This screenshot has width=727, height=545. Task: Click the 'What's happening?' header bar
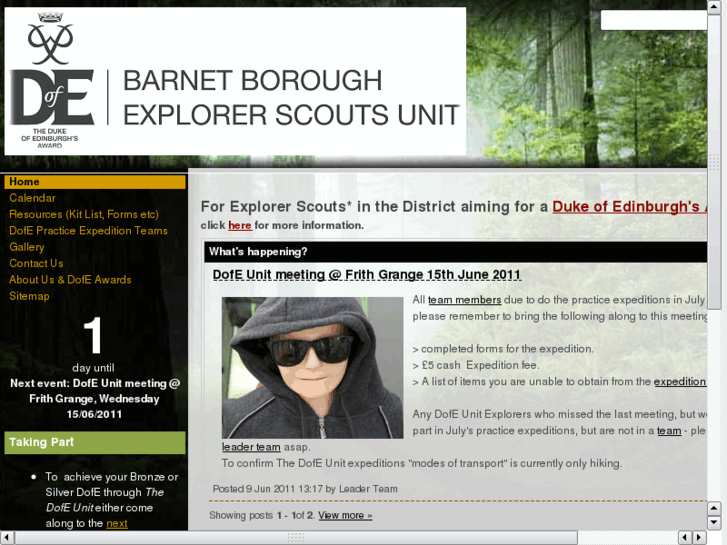tap(455, 252)
